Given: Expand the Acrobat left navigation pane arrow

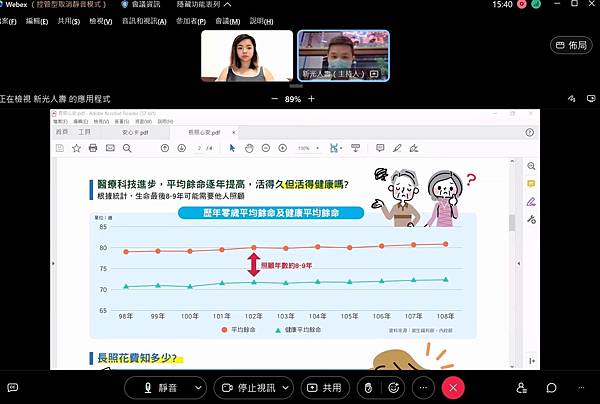Looking at the screenshot, I should click(53, 263).
